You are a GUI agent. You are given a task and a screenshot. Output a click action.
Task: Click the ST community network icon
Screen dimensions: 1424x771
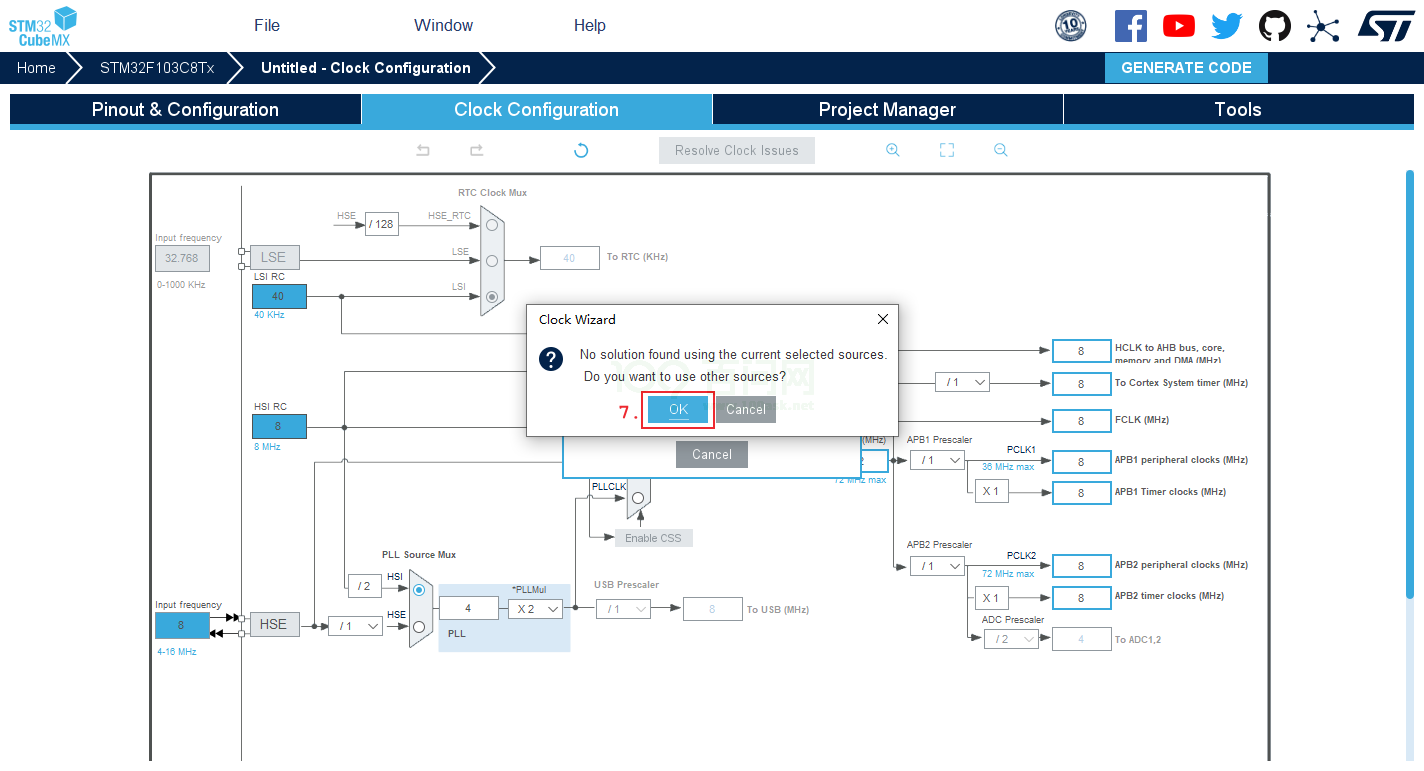tap(1323, 26)
